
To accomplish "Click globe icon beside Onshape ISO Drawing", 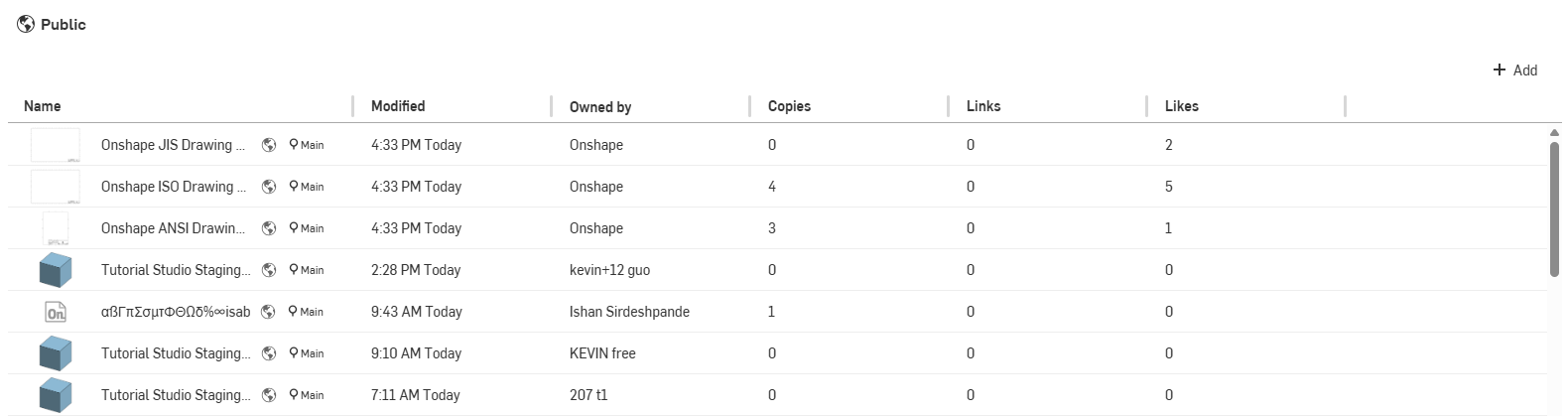I will click(269, 187).
